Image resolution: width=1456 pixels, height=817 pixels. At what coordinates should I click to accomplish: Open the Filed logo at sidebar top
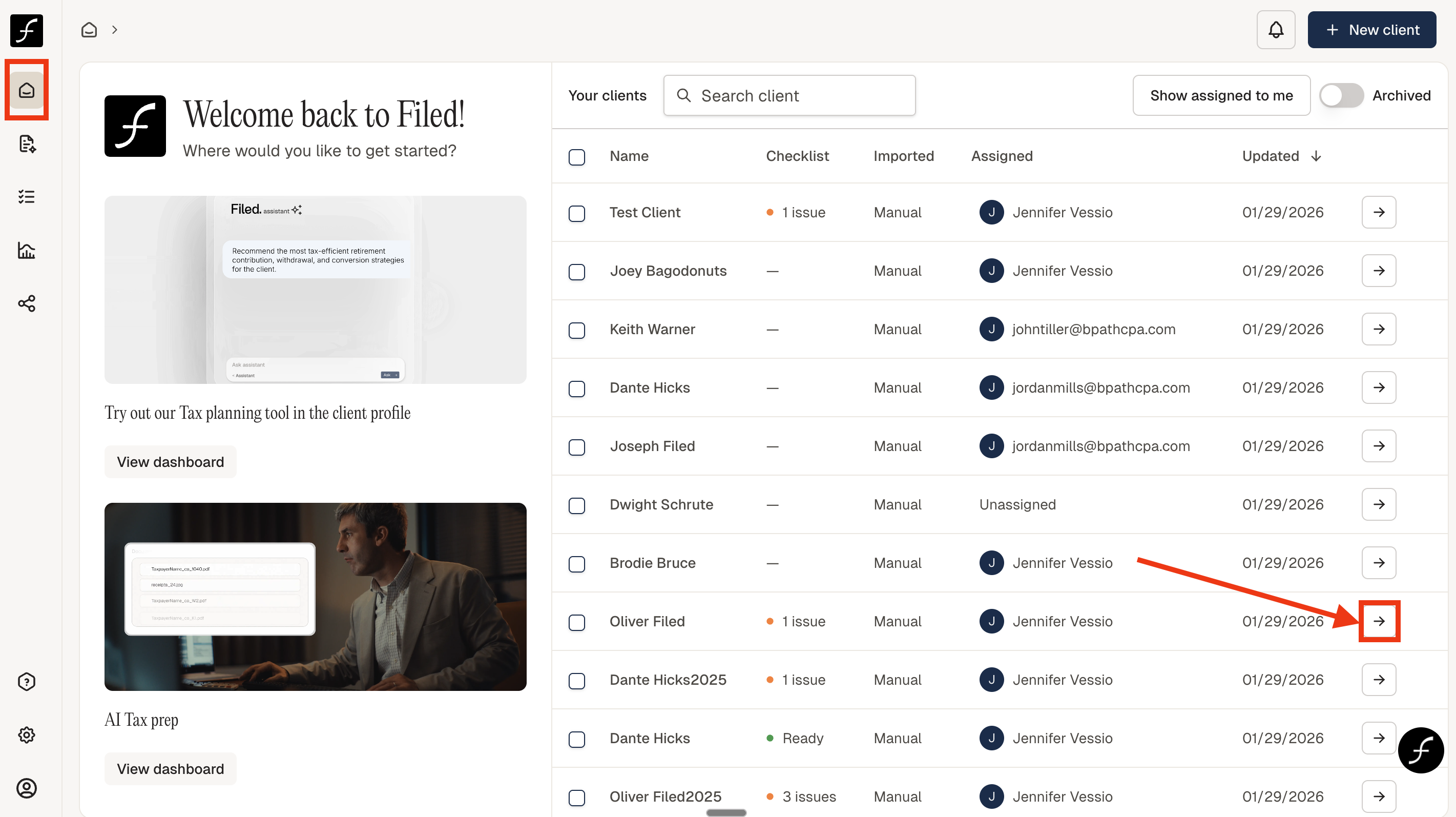point(27,31)
